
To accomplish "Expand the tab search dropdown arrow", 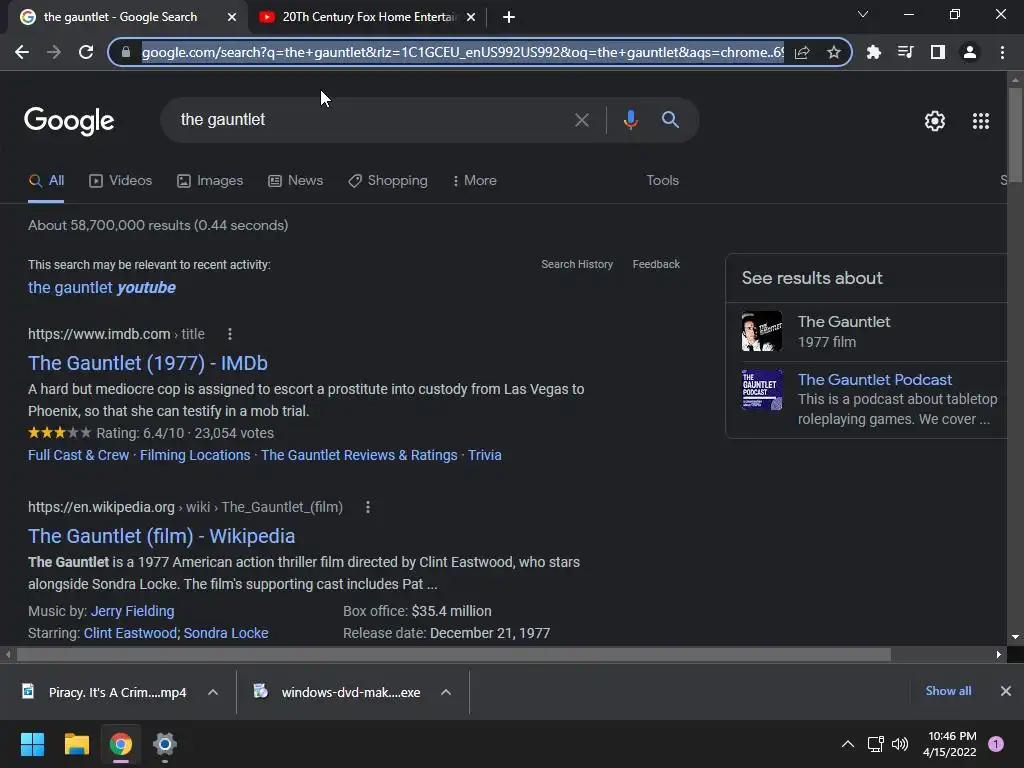I will click(x=863, y=14).
